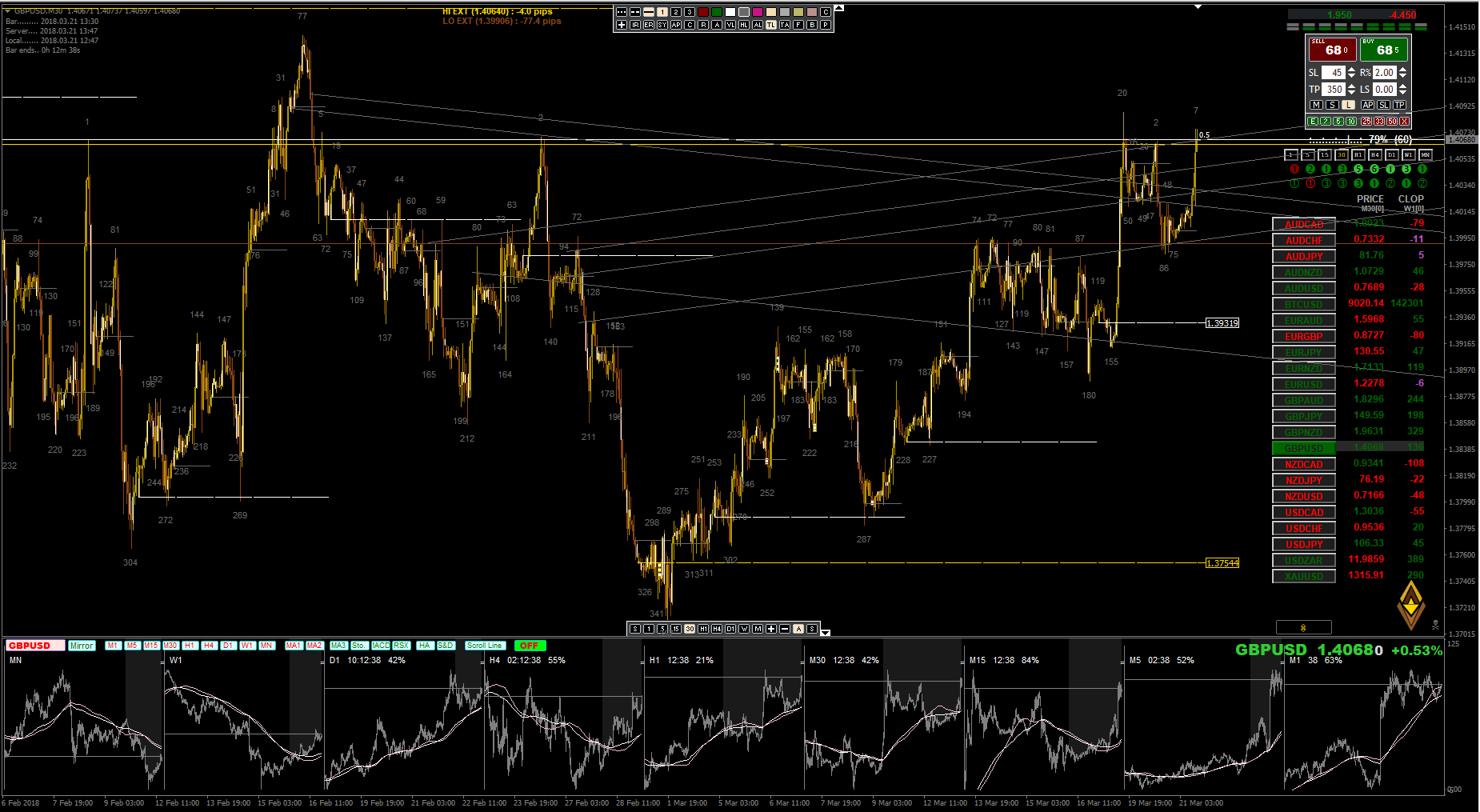Click the minus icon in timeframe toolbar
1480x812 pixels.
click(785, 629)
